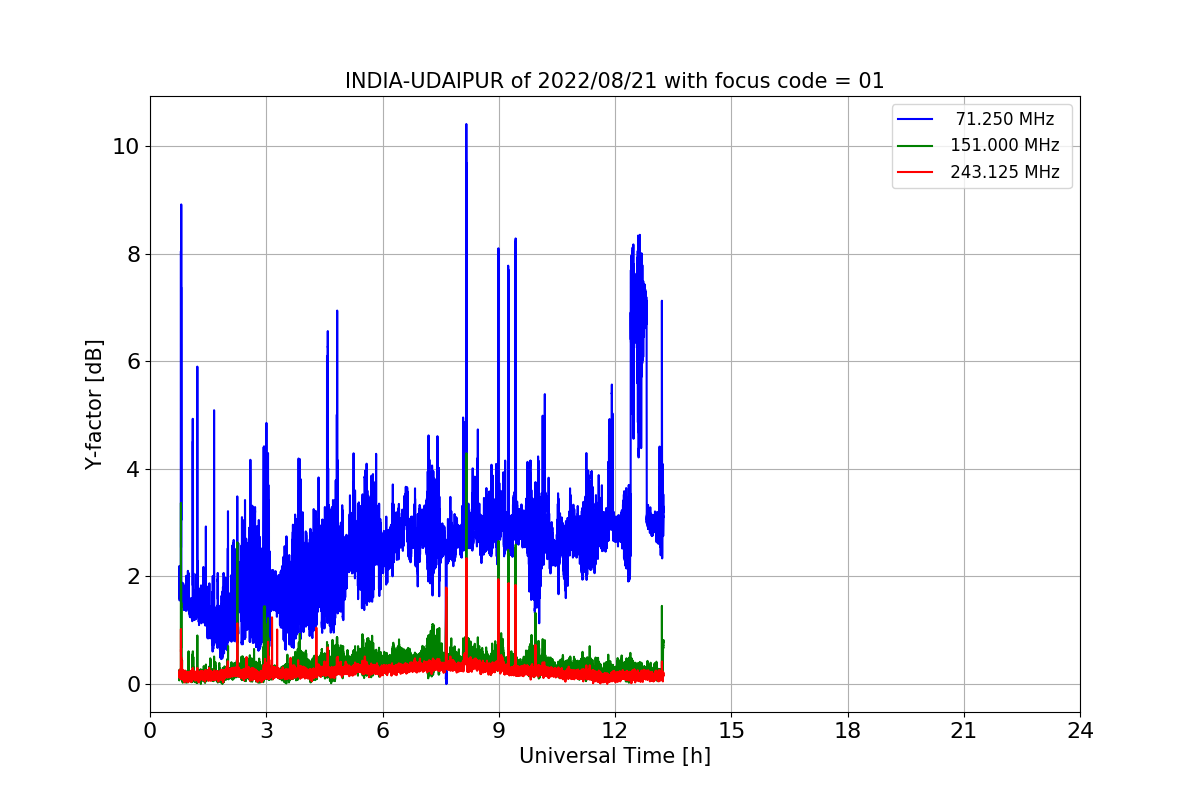This screenshot has width=1200, height=800.
Task: Click x-axis tick label 3
Action: [266, 731]
